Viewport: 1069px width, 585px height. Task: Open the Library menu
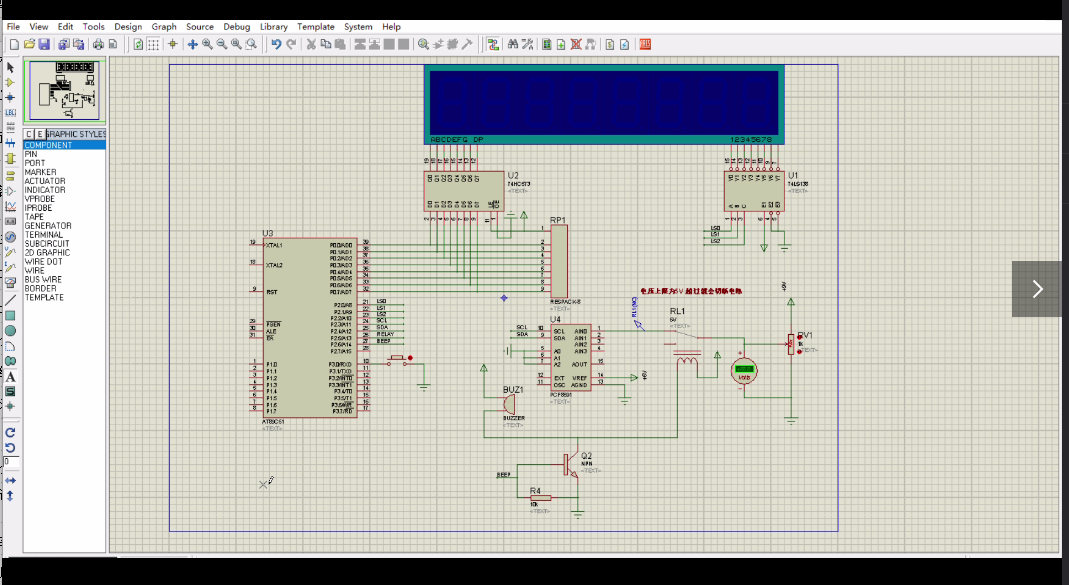click(273, 27)
